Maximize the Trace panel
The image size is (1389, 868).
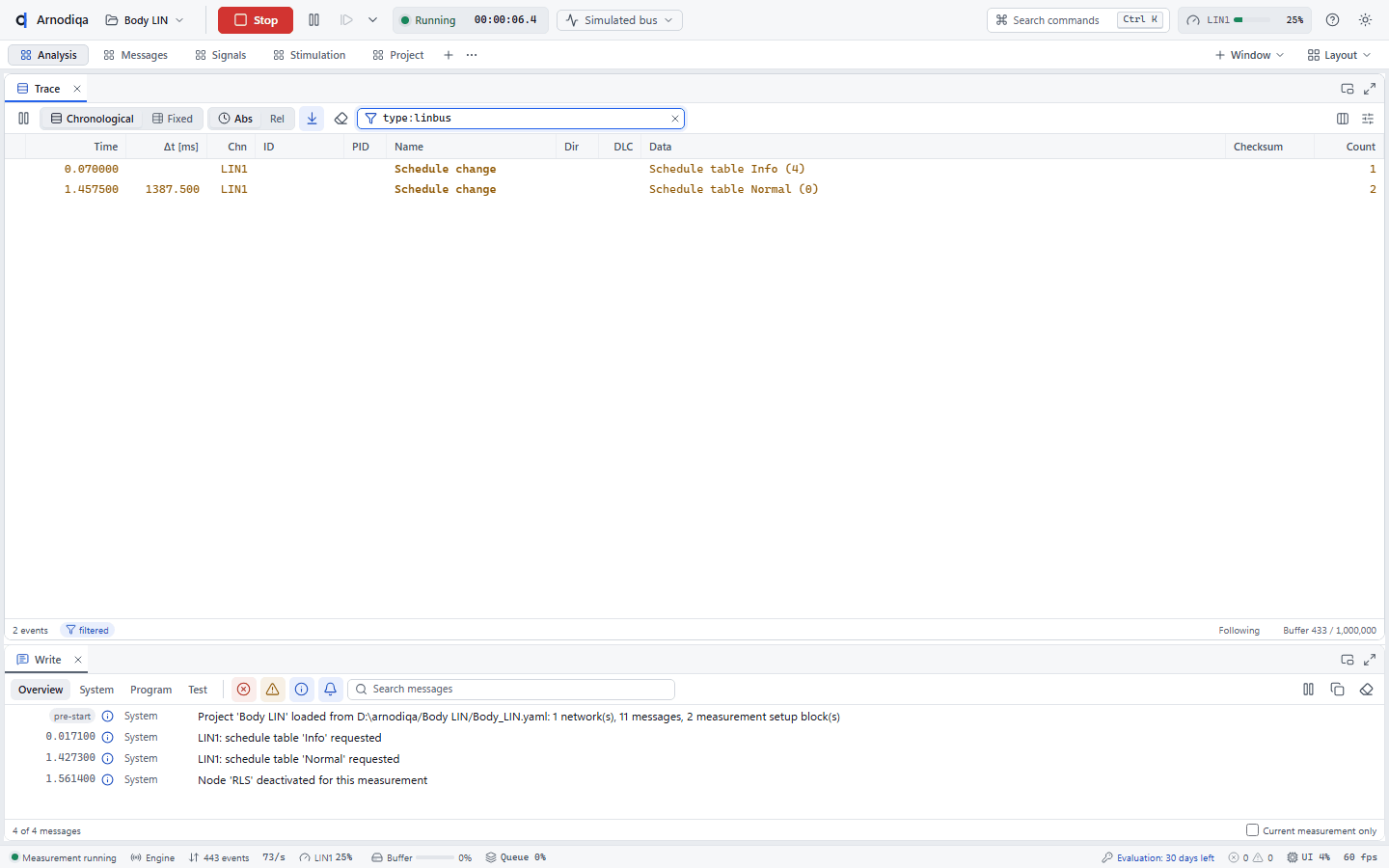(x=1370, y=89)
